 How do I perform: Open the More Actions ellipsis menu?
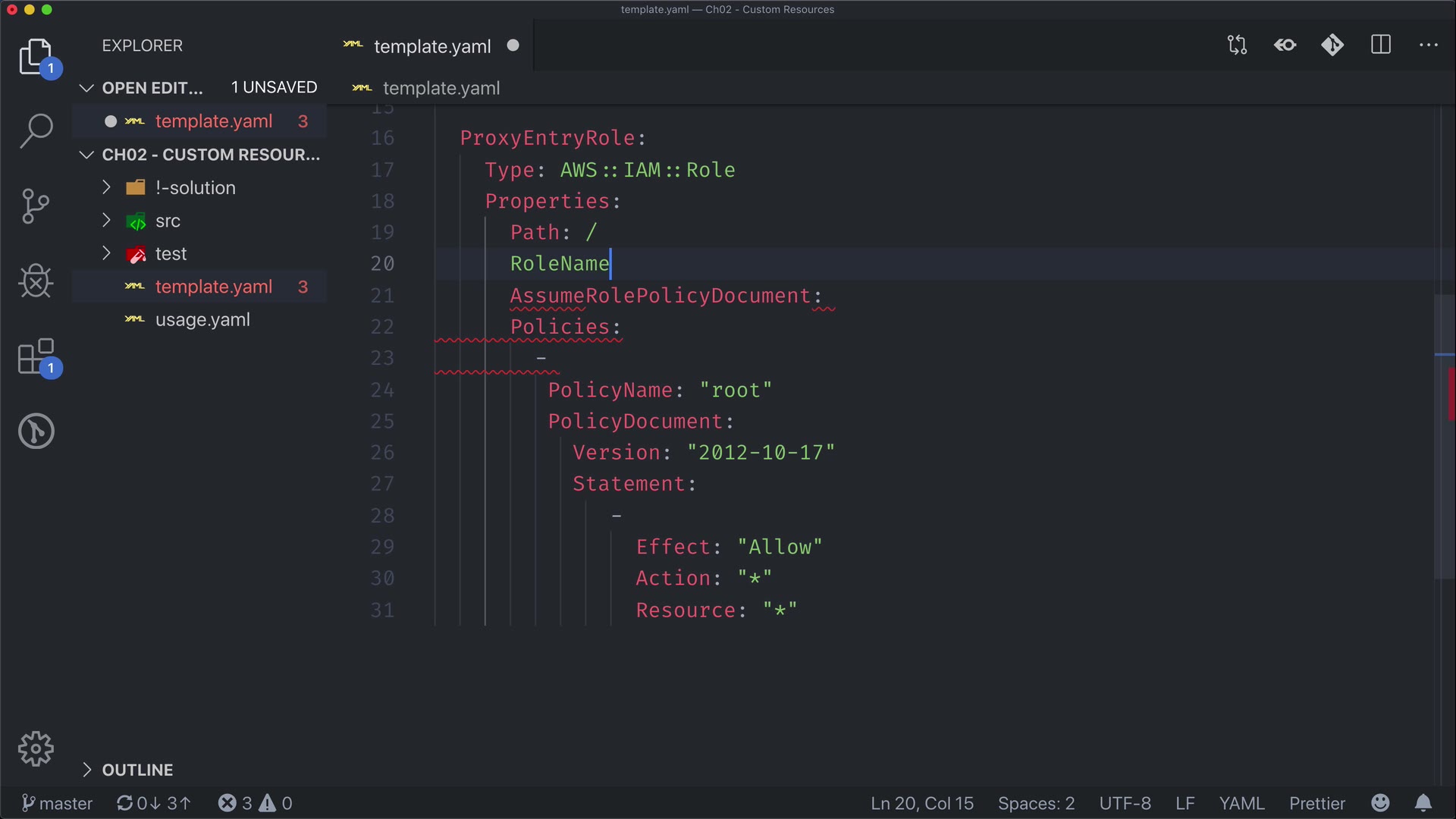[x=1429, y=45]
